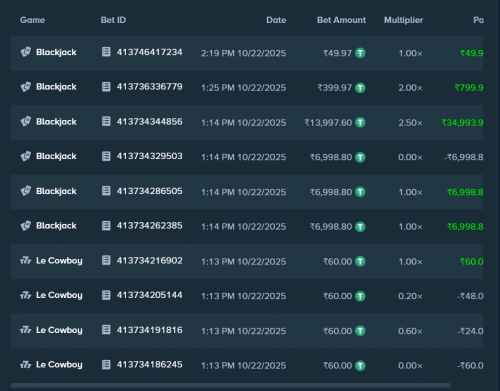
Task: Click the Game column header
Action: (x=32, y=20)
